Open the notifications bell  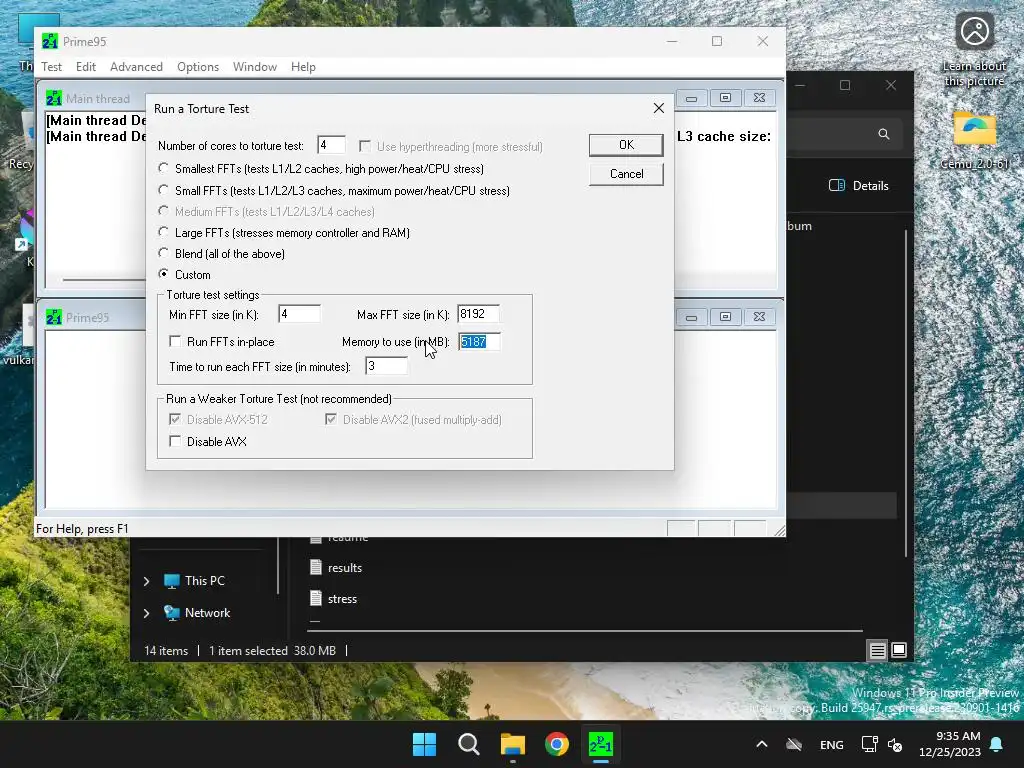(x=997, y=744)
